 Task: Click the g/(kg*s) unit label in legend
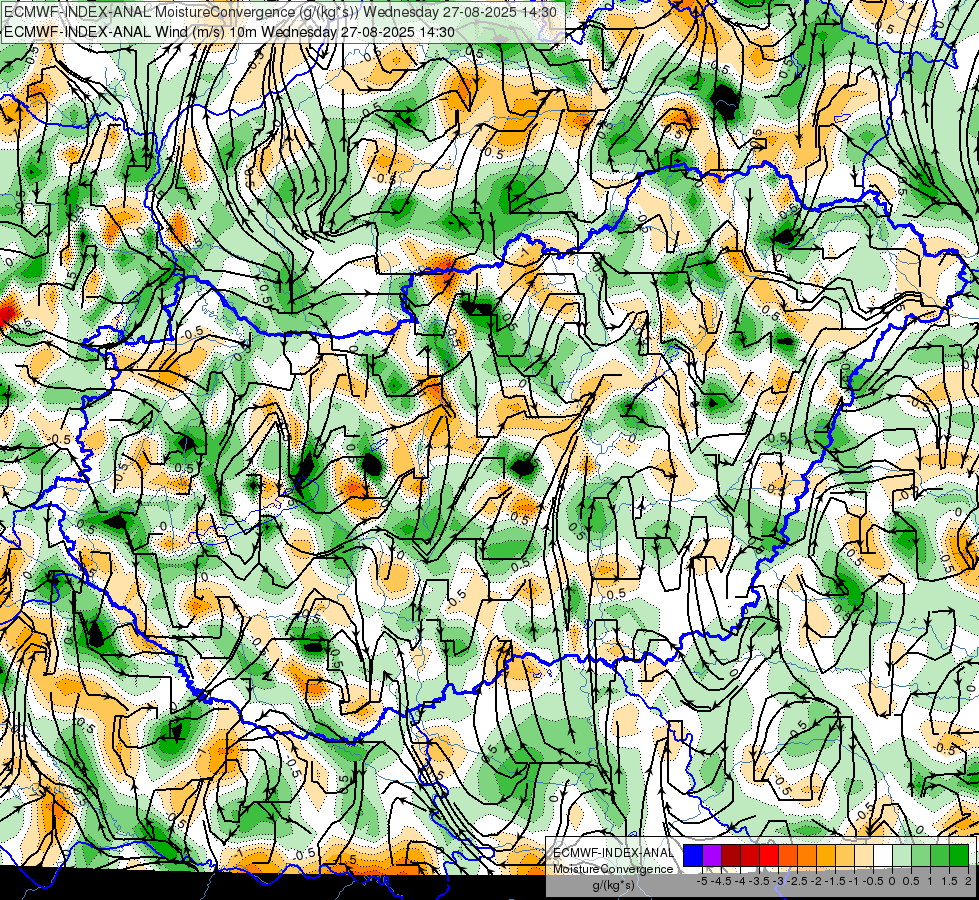pos(614,886)
